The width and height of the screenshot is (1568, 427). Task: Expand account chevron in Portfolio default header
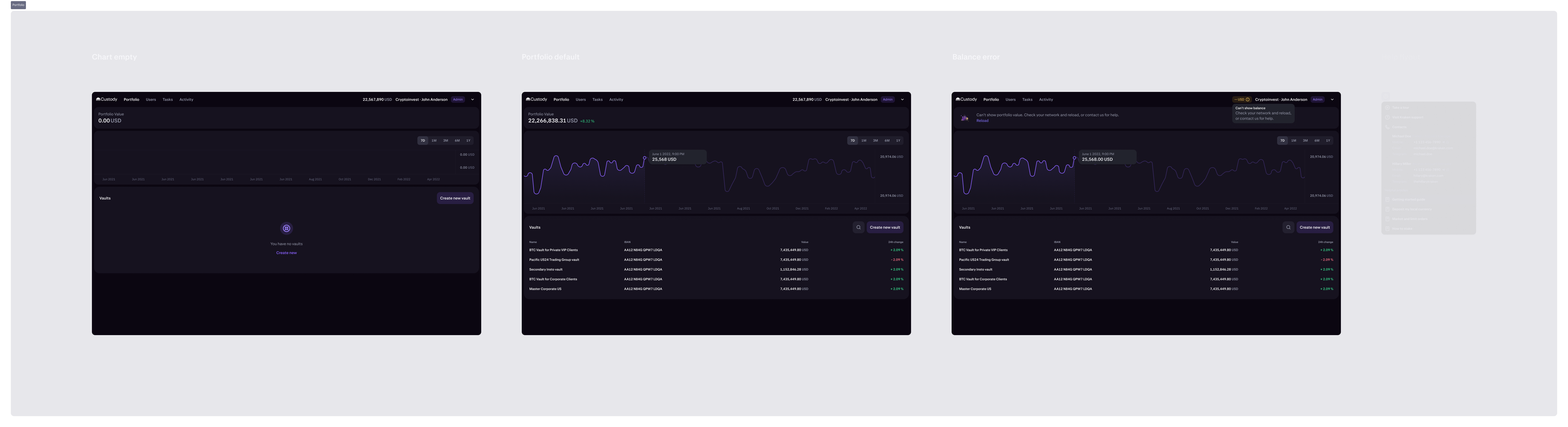tap(902, 100)
